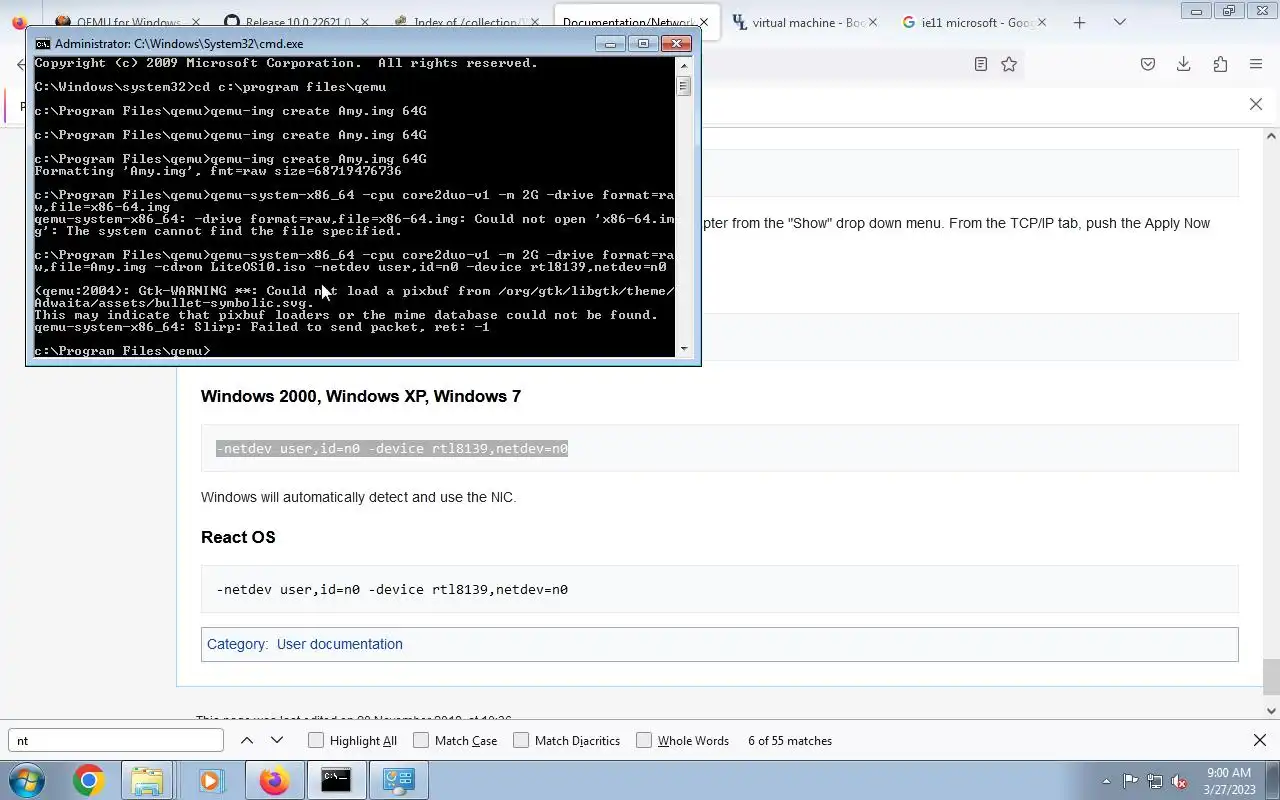Bookmark this page with the star icon
This screenshot has width=1280, height=800.
pyautogui.click(x=1009, y=64)
